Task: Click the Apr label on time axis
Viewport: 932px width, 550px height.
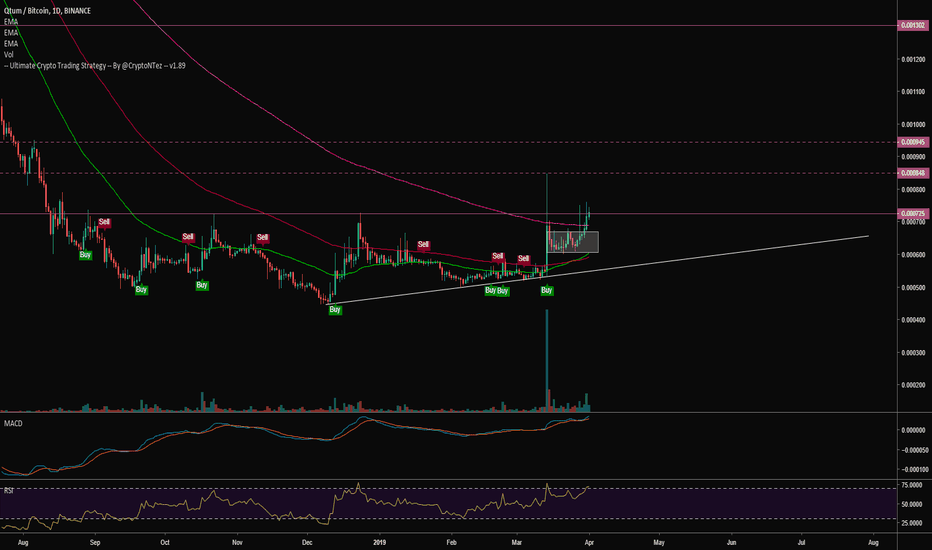Action: click(589, 542)
